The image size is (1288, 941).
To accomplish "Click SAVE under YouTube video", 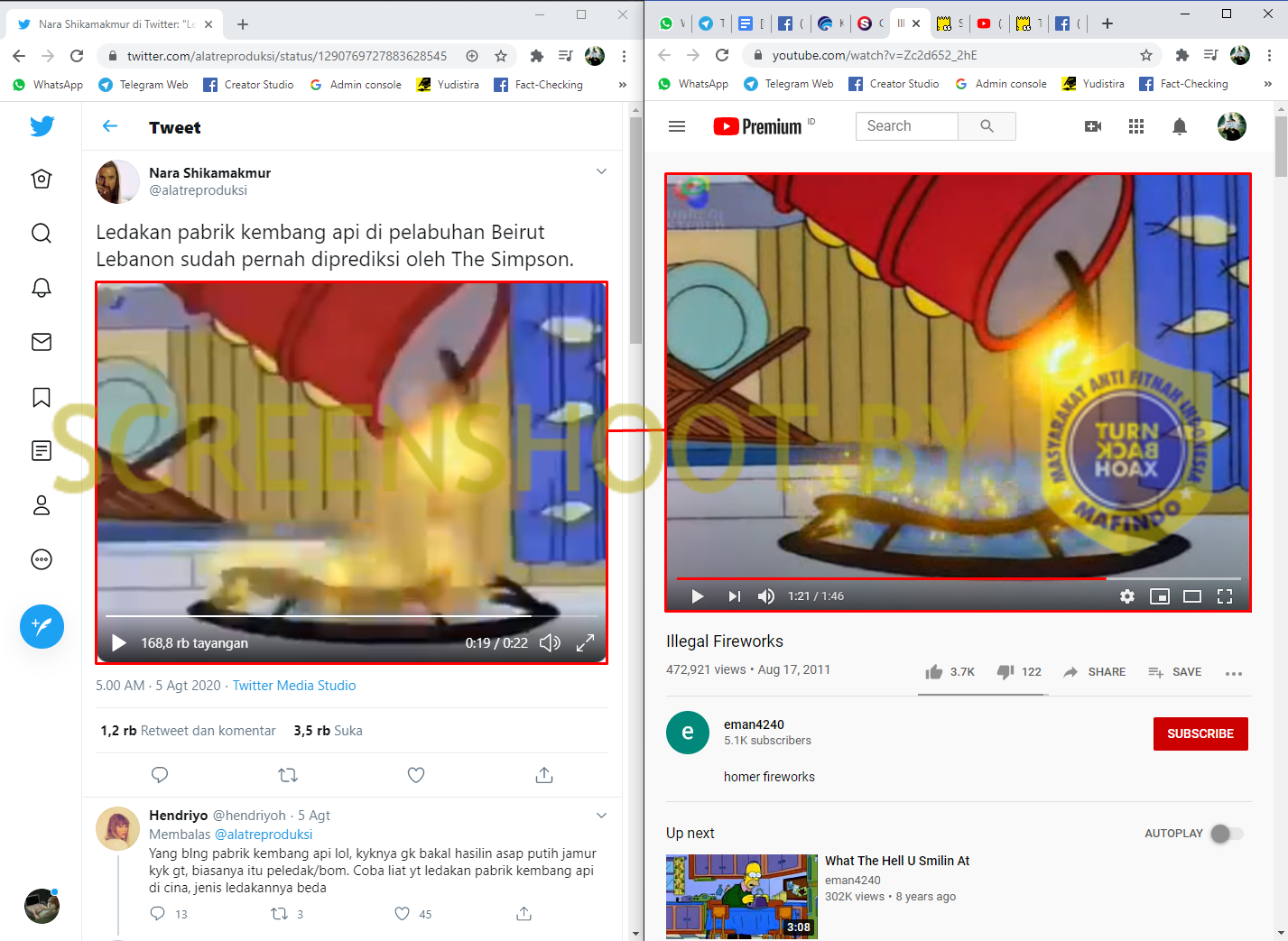I will tap(1174, 672).
